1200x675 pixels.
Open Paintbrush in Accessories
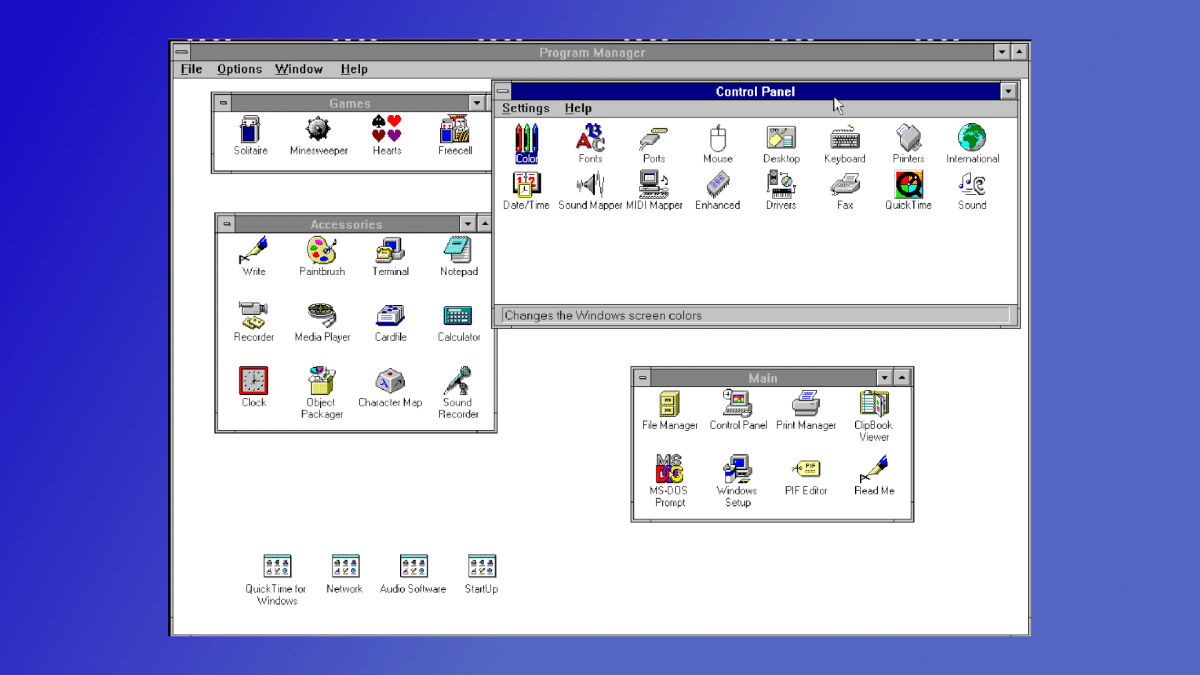(322, 251)
